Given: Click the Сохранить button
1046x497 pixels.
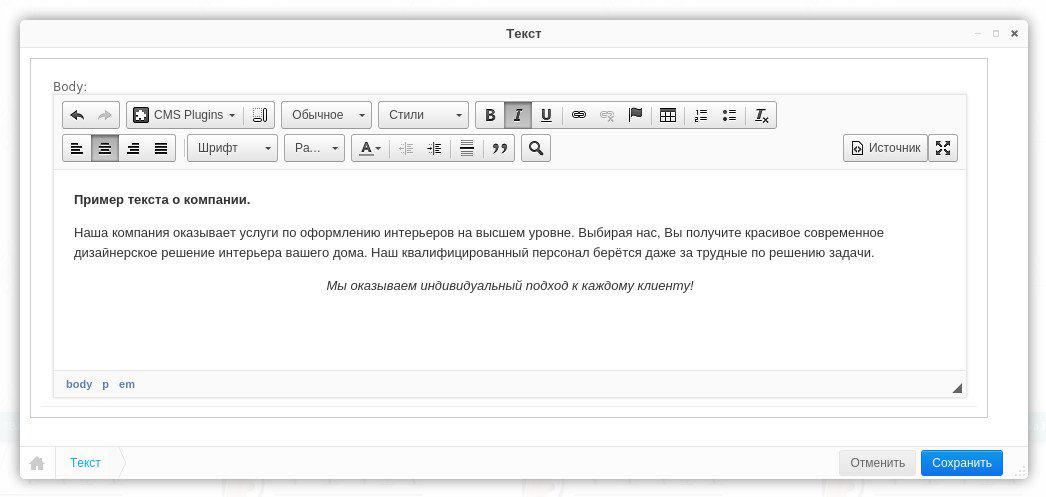Looking at the screenshot, I should click(961, 462).
